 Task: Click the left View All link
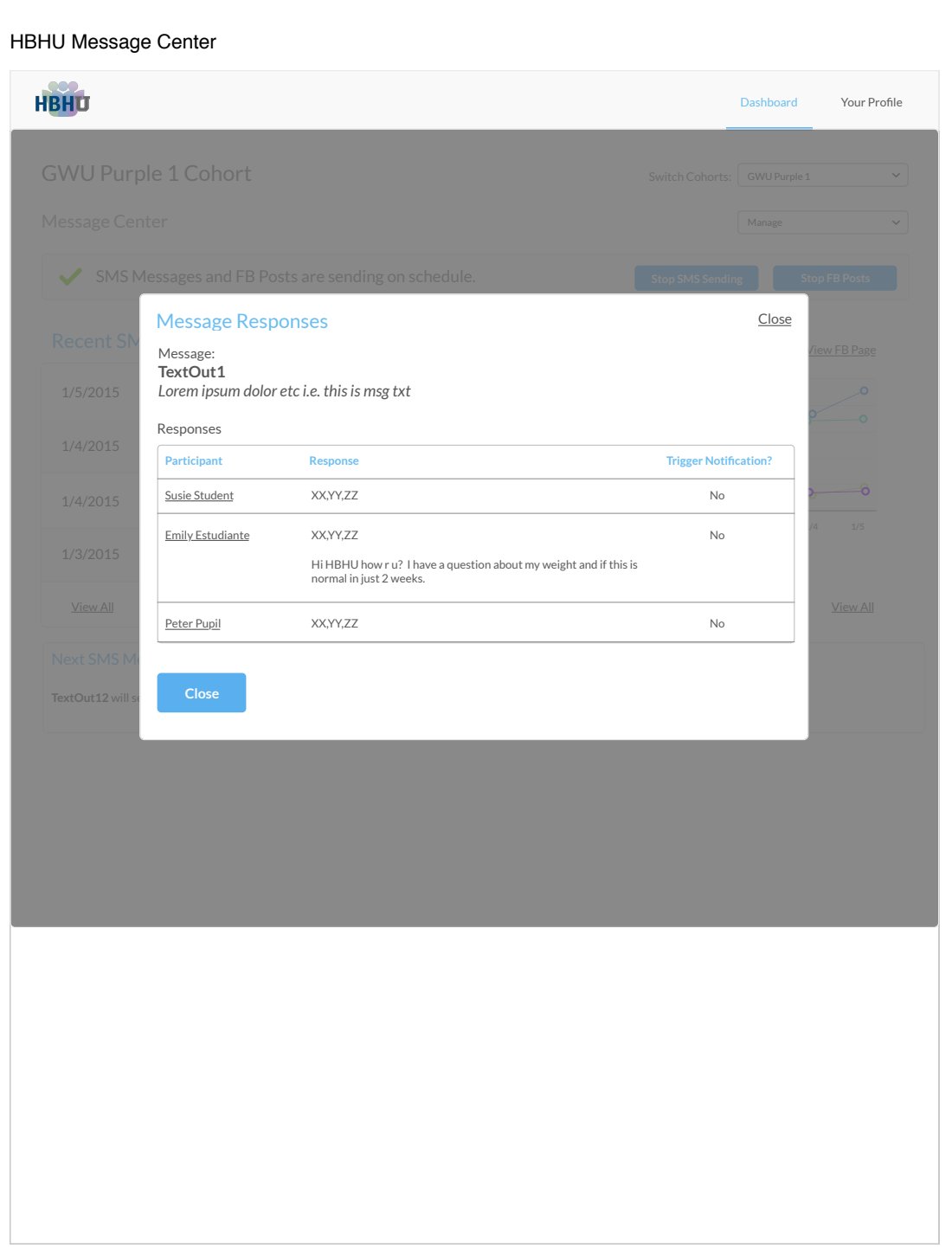(93, 608)
